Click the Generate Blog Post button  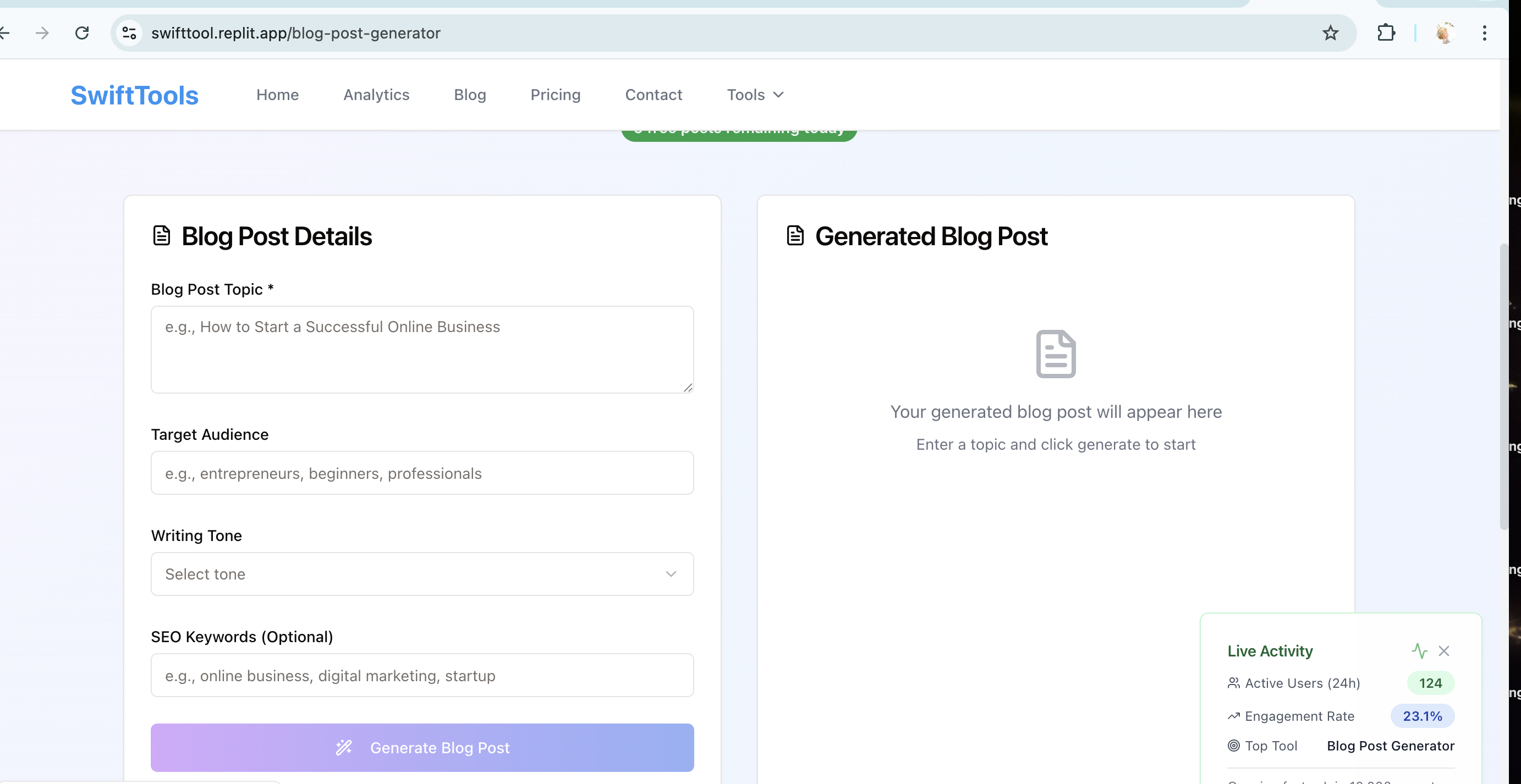pos(422,747)
